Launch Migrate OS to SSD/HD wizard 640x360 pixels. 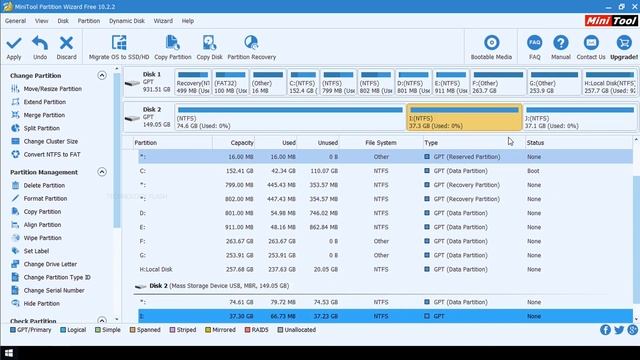pyautogui.click(x=119, y=47)
